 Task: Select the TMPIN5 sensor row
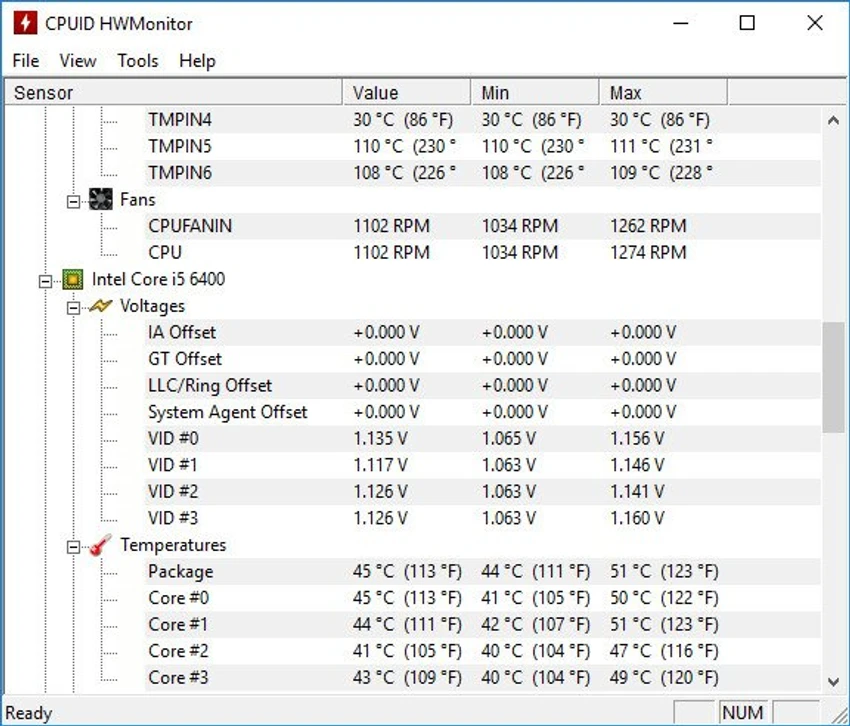[482, 146]
